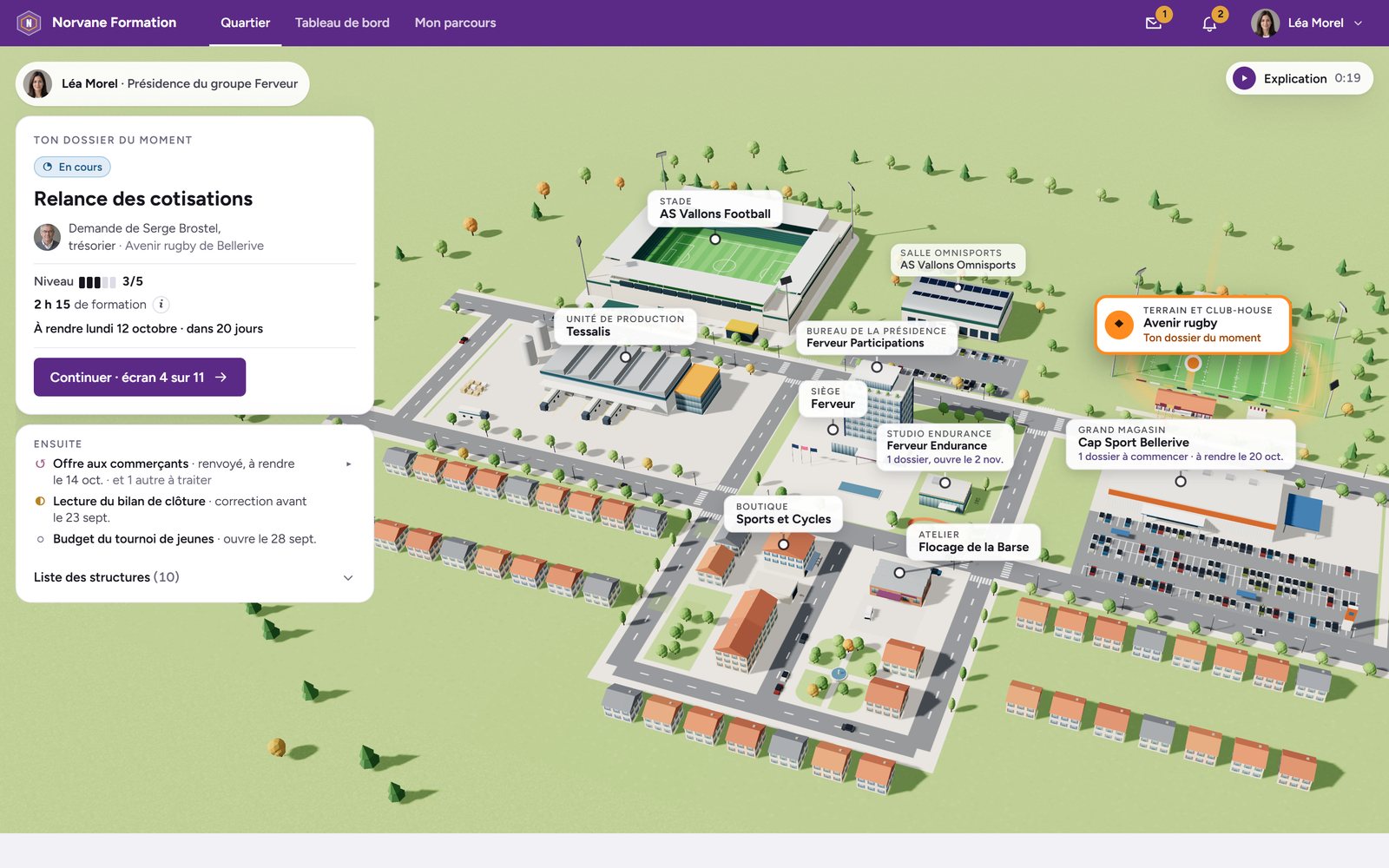
Task: Click the Ferveur Participations pin marker
Action: (x=877, y=367)
